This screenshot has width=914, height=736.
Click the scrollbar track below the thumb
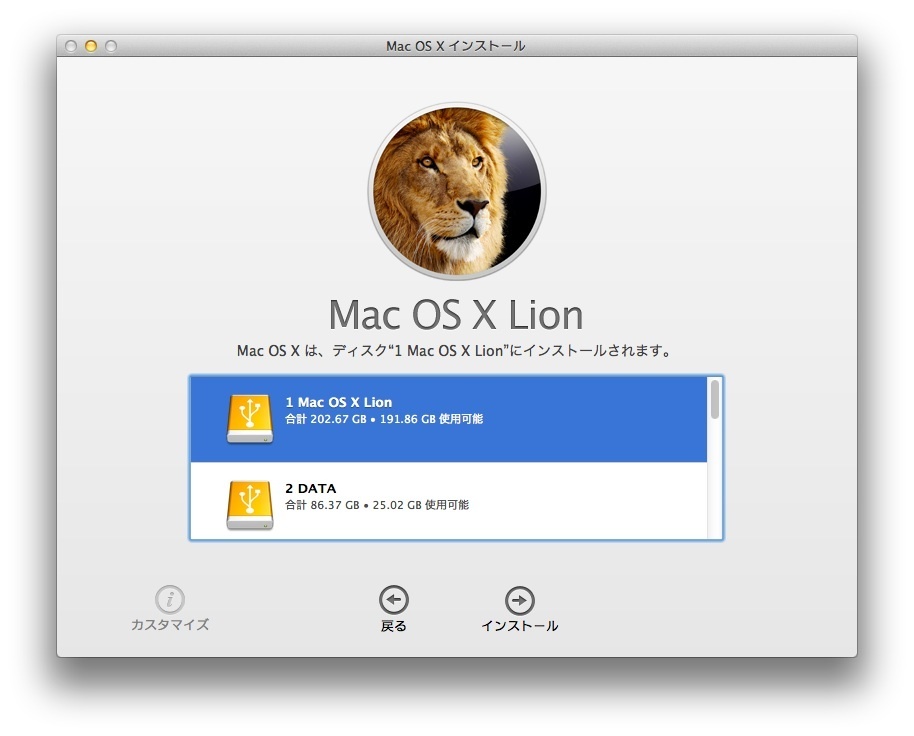[x=714, y=480]
